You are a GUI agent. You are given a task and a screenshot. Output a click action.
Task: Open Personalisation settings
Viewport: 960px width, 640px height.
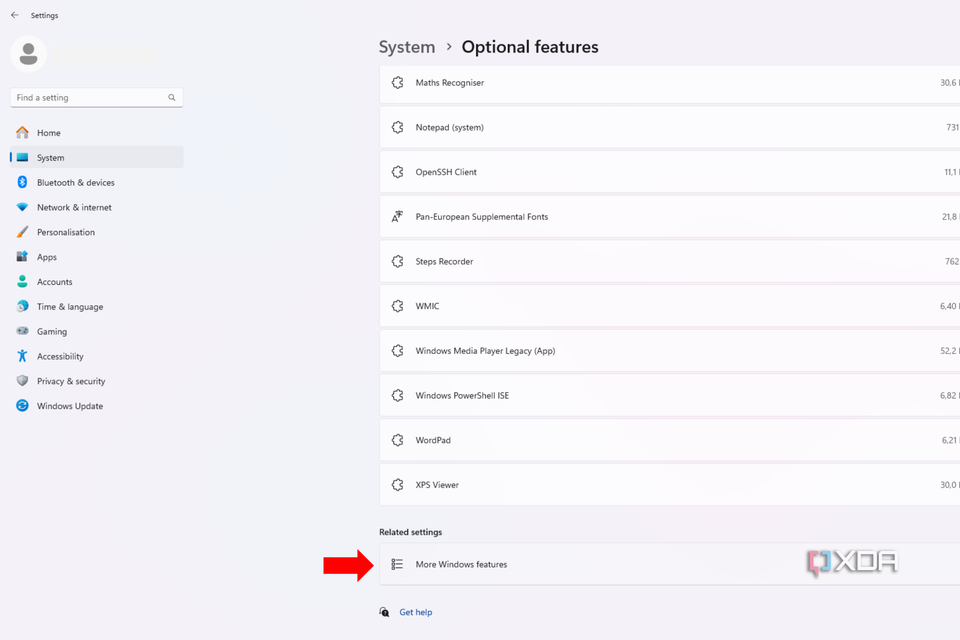point(97,232)
